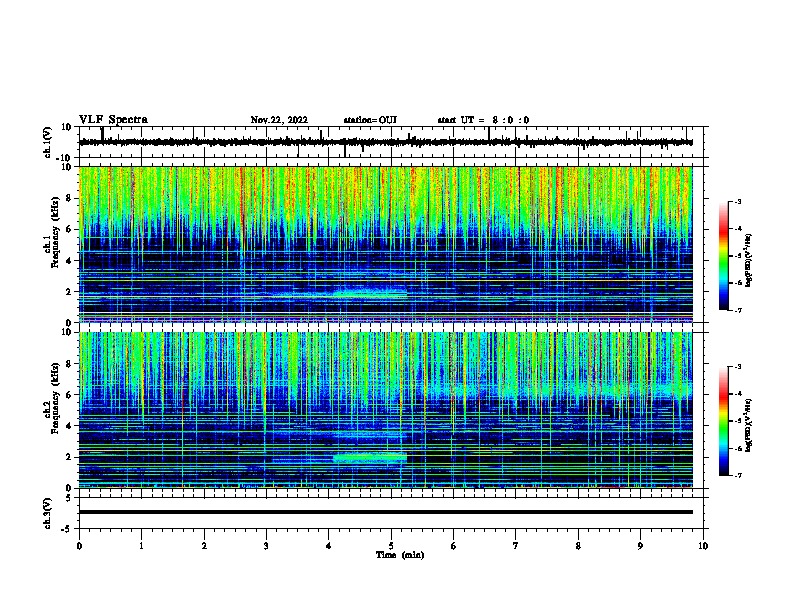Click the ch.1 color scale bar
Viewport: 792px width, 612px height.
(724, 256)
